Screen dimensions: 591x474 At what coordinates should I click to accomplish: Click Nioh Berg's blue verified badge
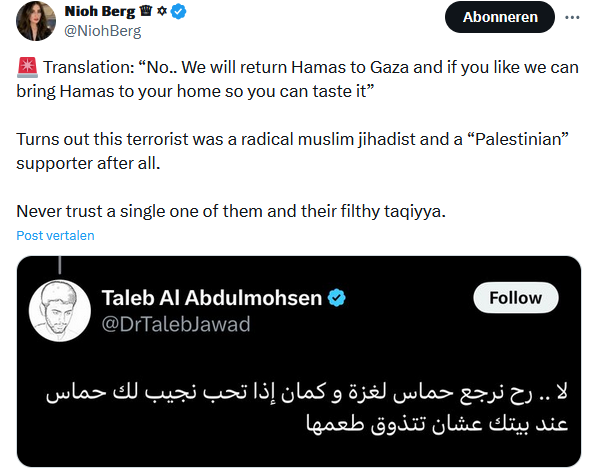[x=178, y=12]
